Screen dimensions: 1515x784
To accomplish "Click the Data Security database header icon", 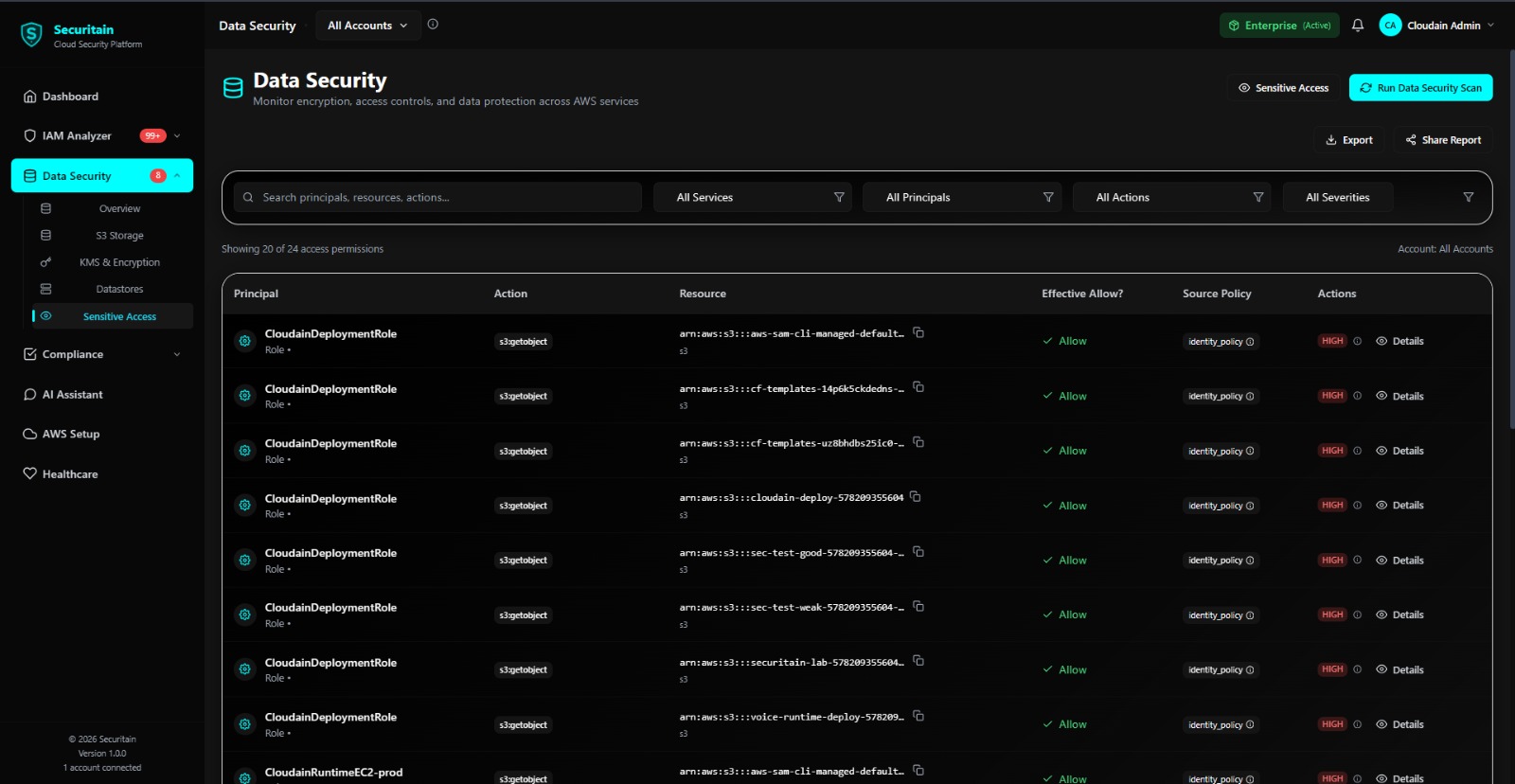I will click(x=233, y=88).
